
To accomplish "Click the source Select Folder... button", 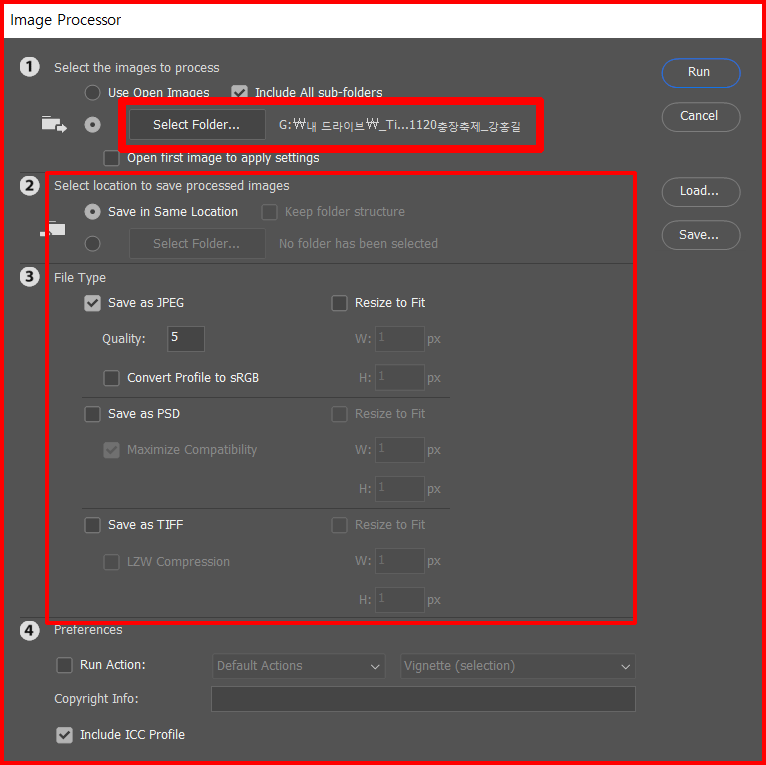I will [197, 125].
